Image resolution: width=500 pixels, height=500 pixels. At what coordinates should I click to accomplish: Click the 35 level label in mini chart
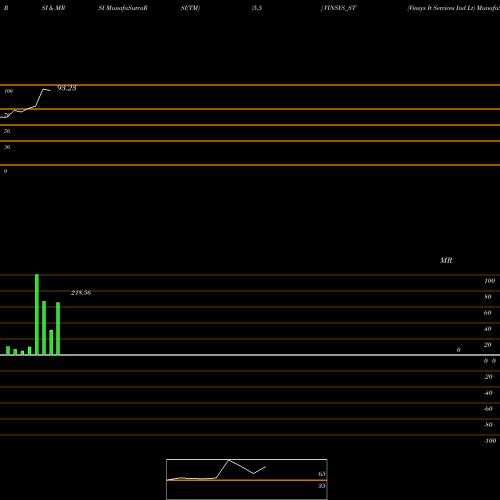click(322, 486)
